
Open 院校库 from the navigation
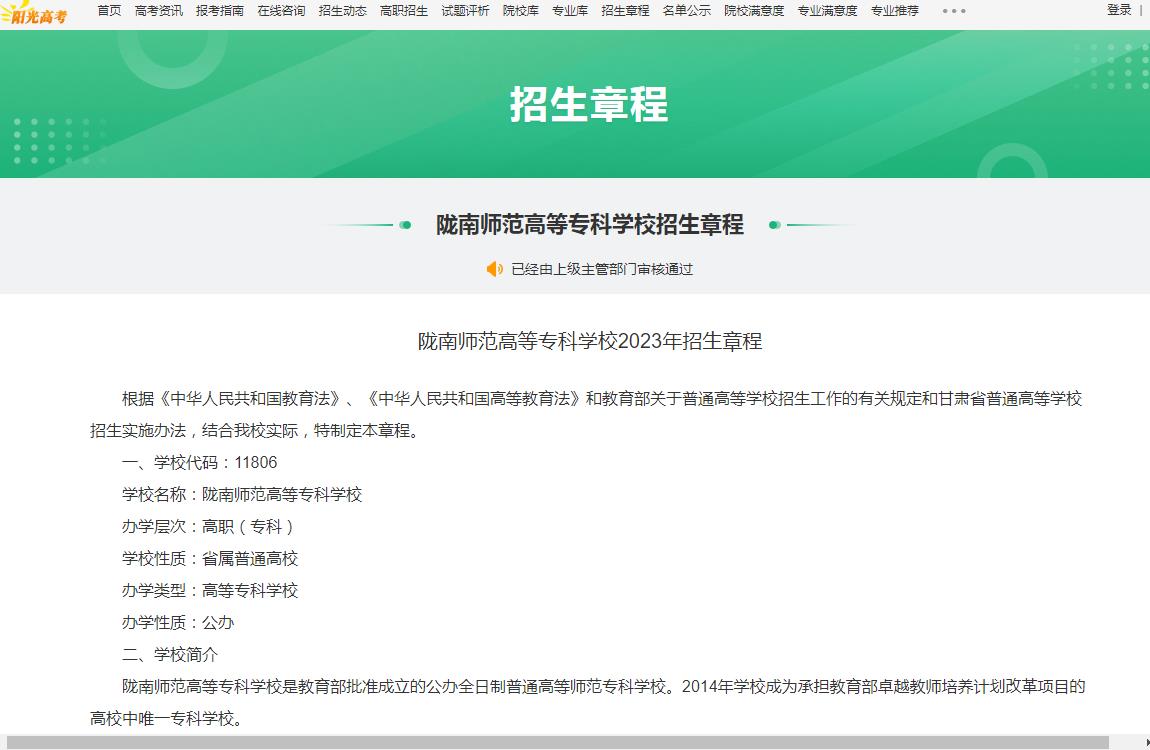(521, 11)
